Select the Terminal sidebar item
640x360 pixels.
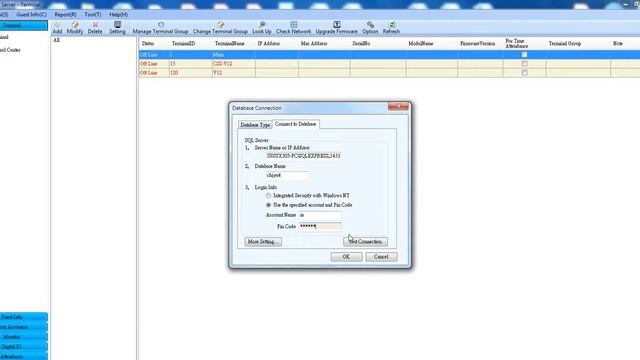(x=24, y=25)
